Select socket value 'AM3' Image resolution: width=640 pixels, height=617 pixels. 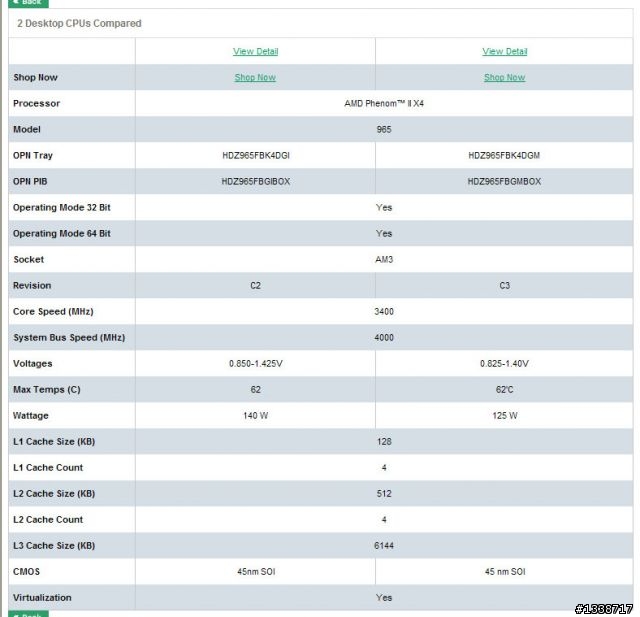tap(384, 260)
